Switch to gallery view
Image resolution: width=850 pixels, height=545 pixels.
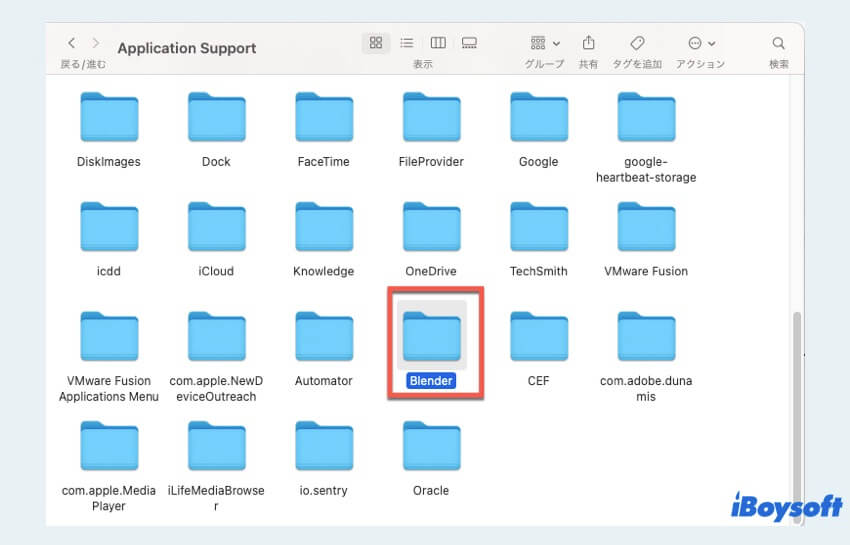click(469, 43)
